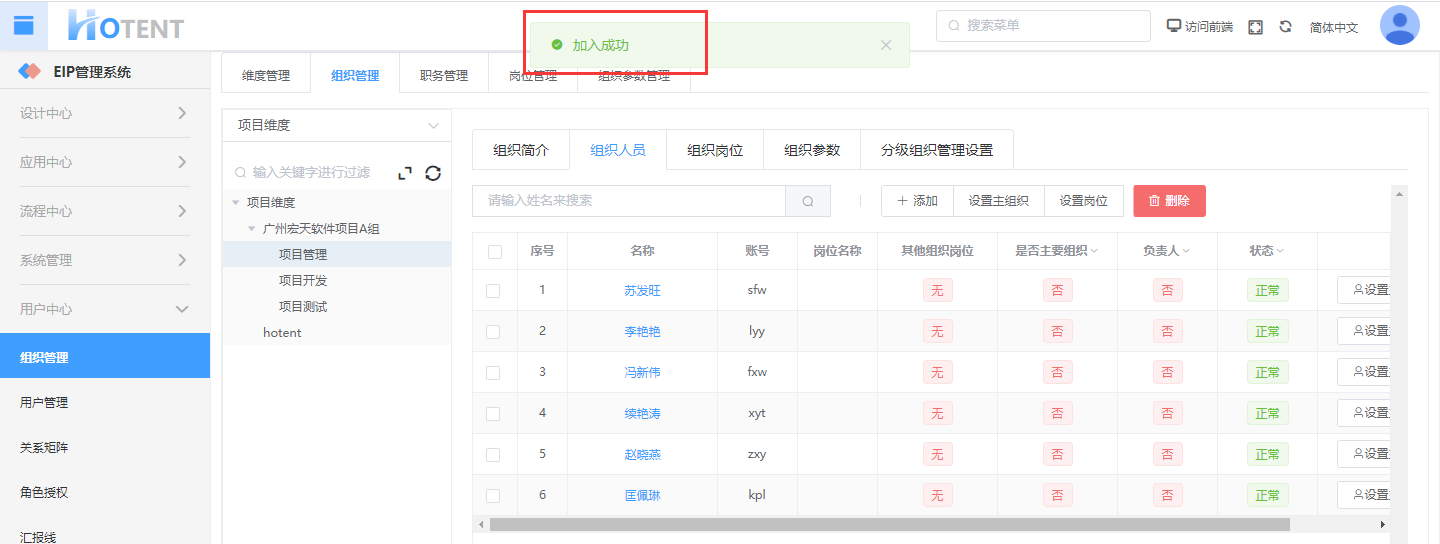Screen dimensions: 1440x544
Task: Select the checkbox for row 苏发旺
Action: (x=493, y=290)
